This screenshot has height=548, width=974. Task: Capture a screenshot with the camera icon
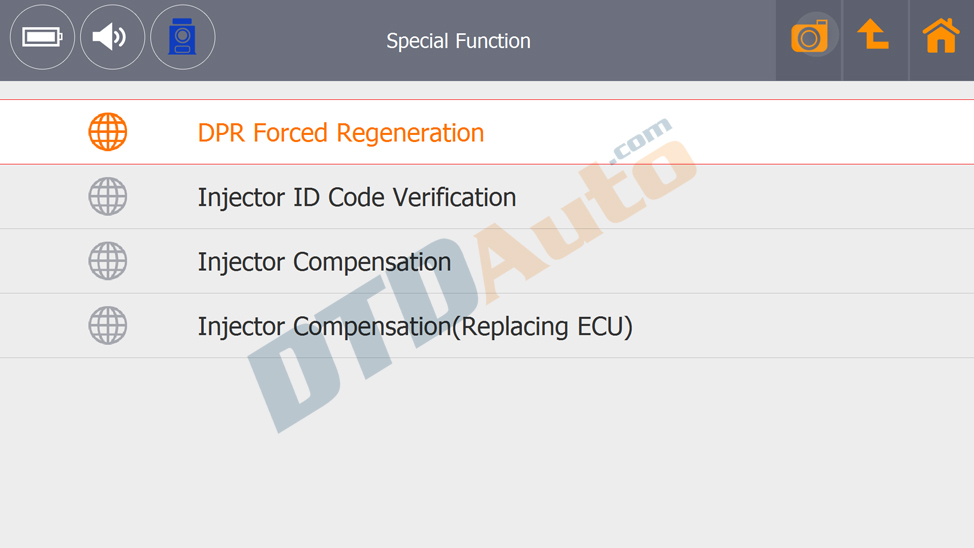tap(809, 38)
